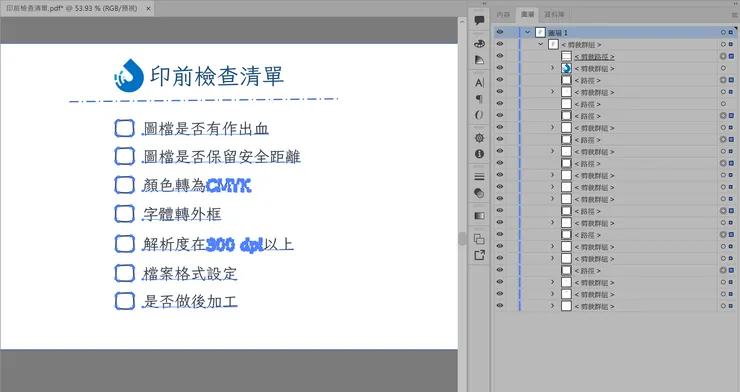Image resolution: width=740 pixels, height=392 pixels.
Task: Open the Transparency panel overlapping-circles icon
Action: [479, 193]
